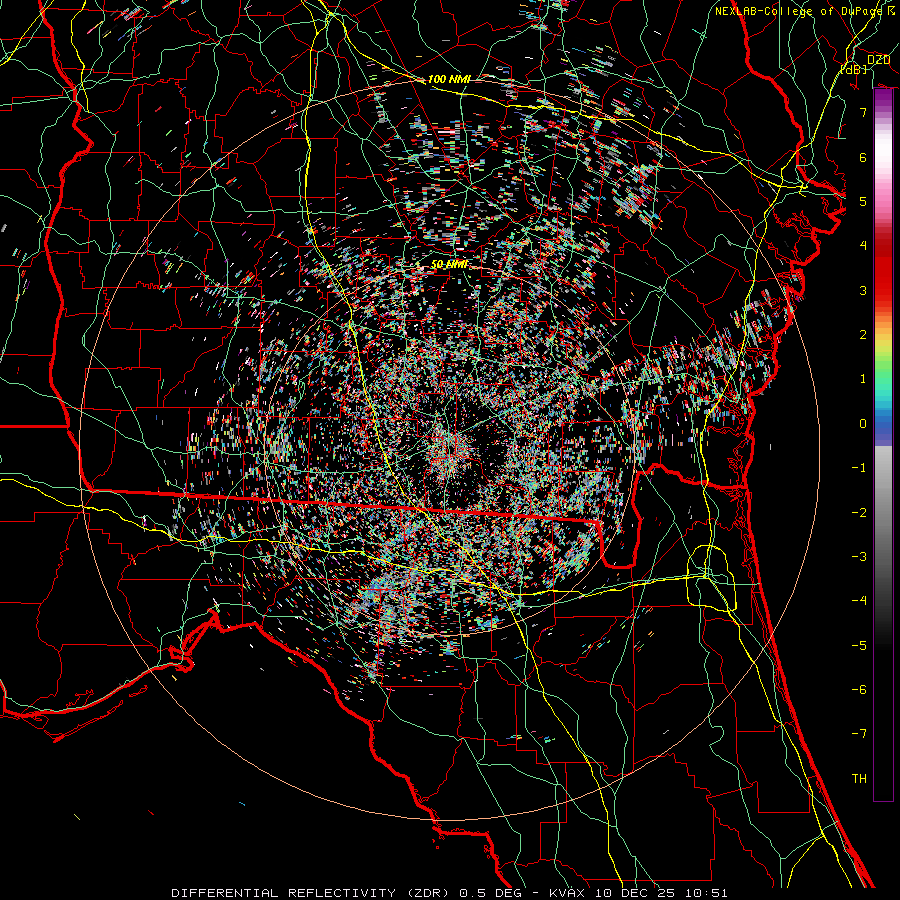900x900 pixels.
Task: Click the -1 dB scale label
Action: pyautogui.click(x=859, y=468)
